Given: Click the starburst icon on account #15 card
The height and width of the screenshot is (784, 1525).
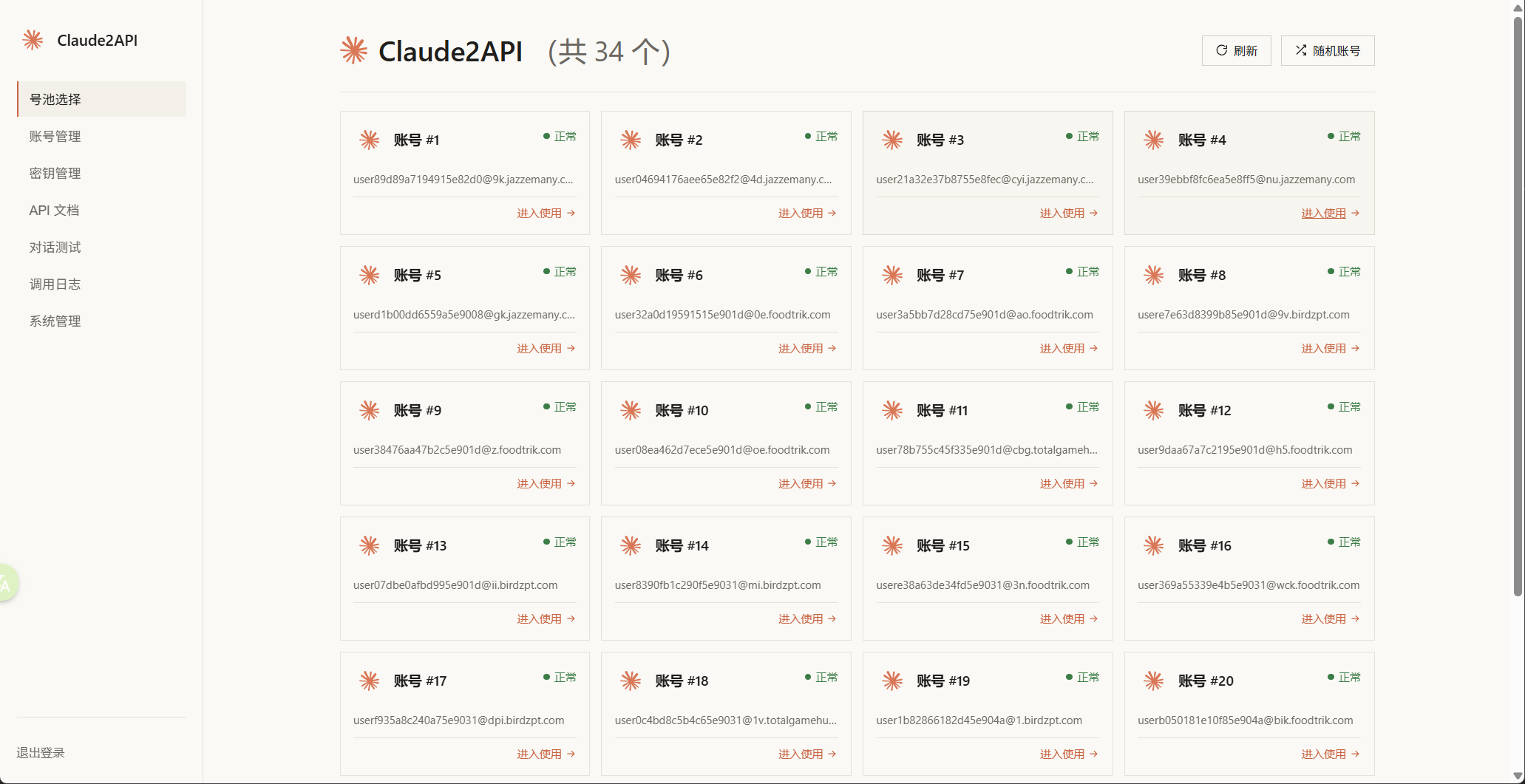Looking at the screenshot, I should [x=892, y=545].
